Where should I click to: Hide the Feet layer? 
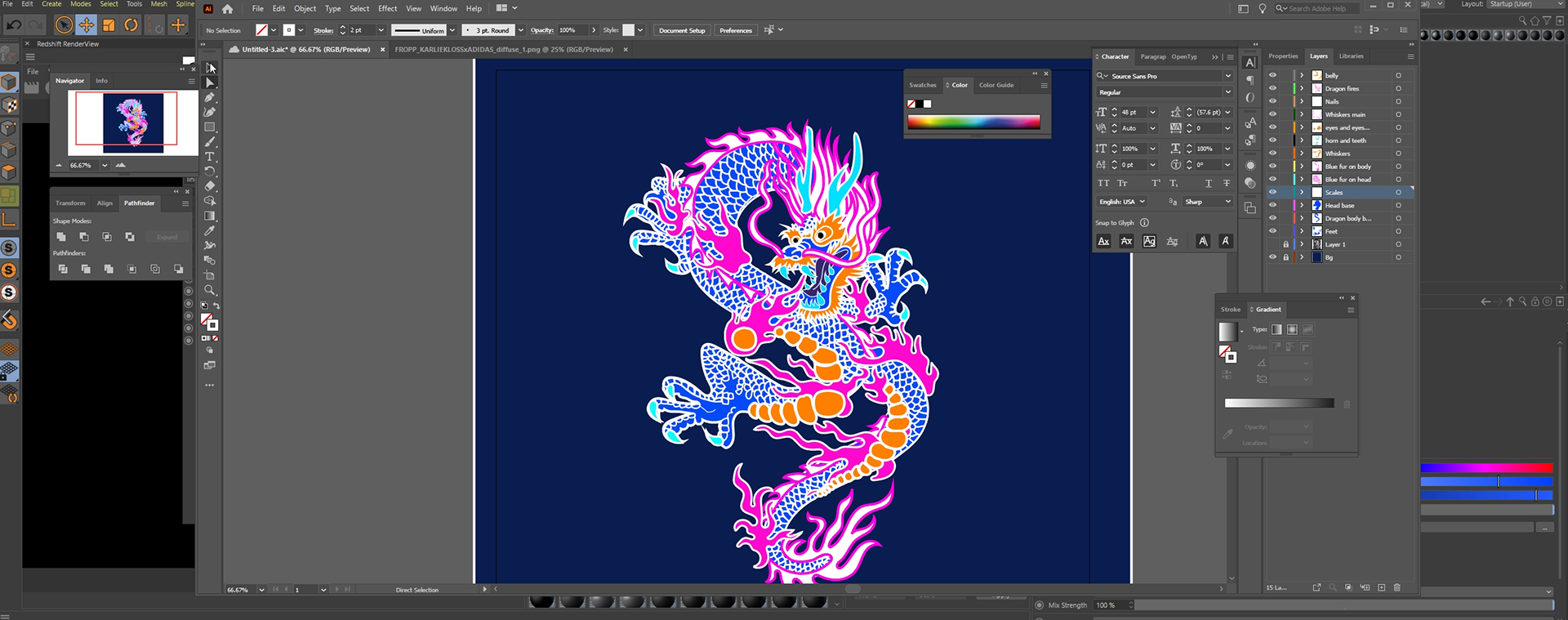[1272, 231]
